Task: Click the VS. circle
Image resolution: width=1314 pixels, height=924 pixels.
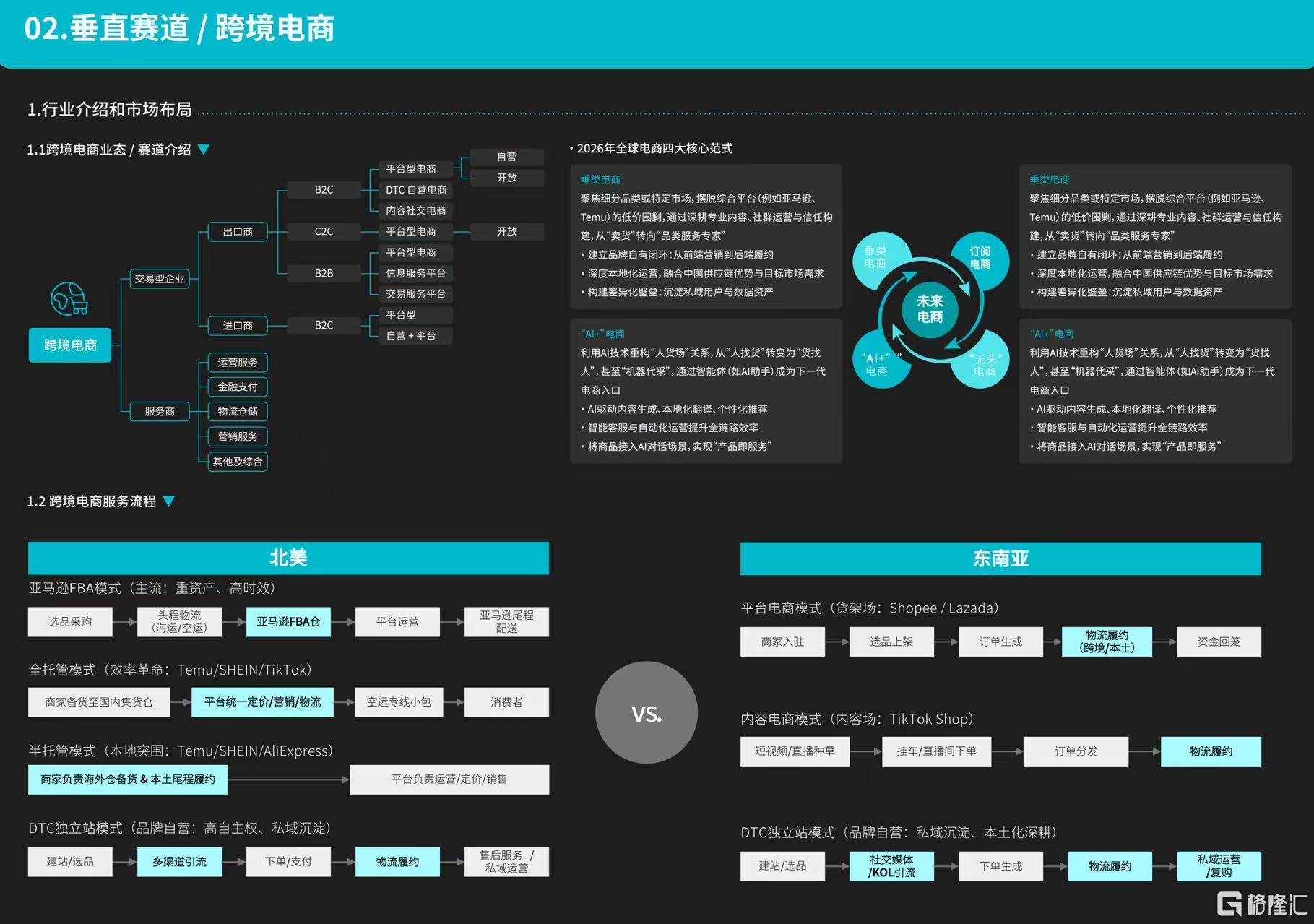Action: pos(647,713)
